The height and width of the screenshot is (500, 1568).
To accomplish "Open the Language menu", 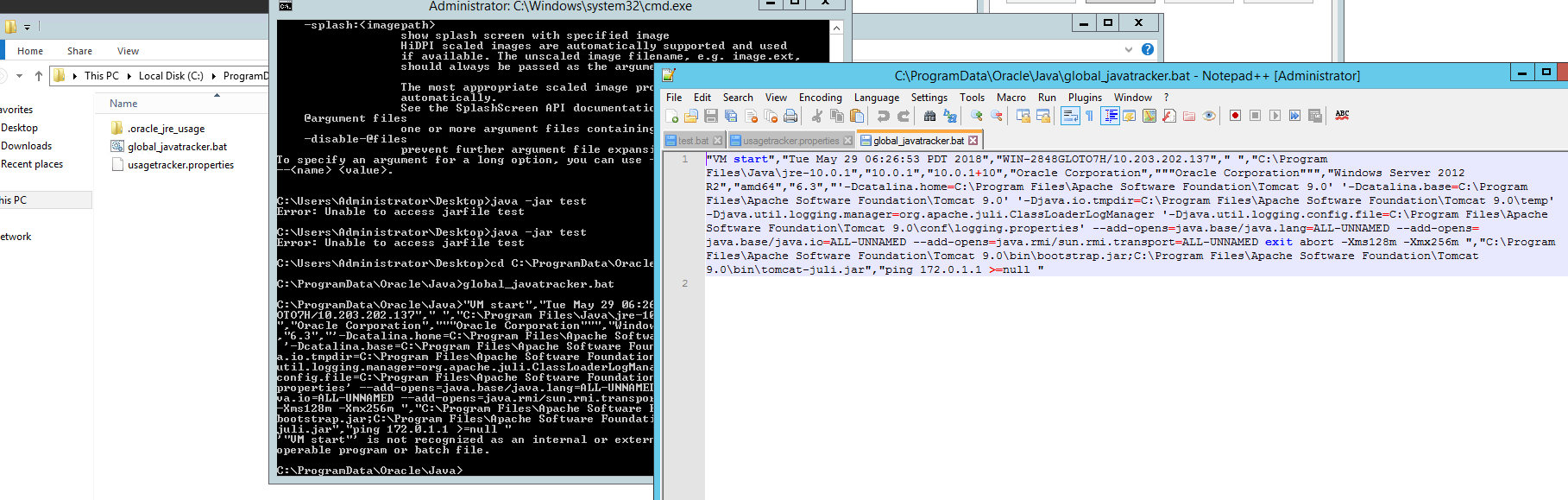I will [877, 98].
